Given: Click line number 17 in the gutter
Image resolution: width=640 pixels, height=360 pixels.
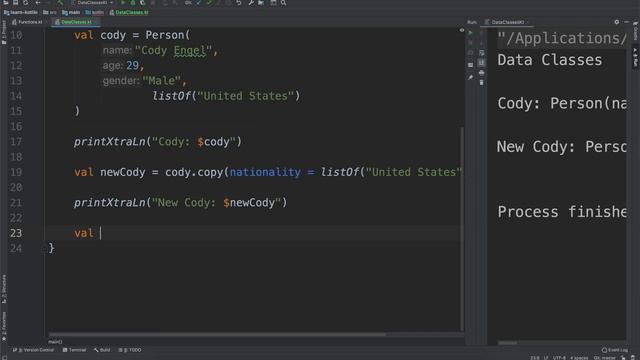Looking at the screenshot, I should tap(16, 142).
